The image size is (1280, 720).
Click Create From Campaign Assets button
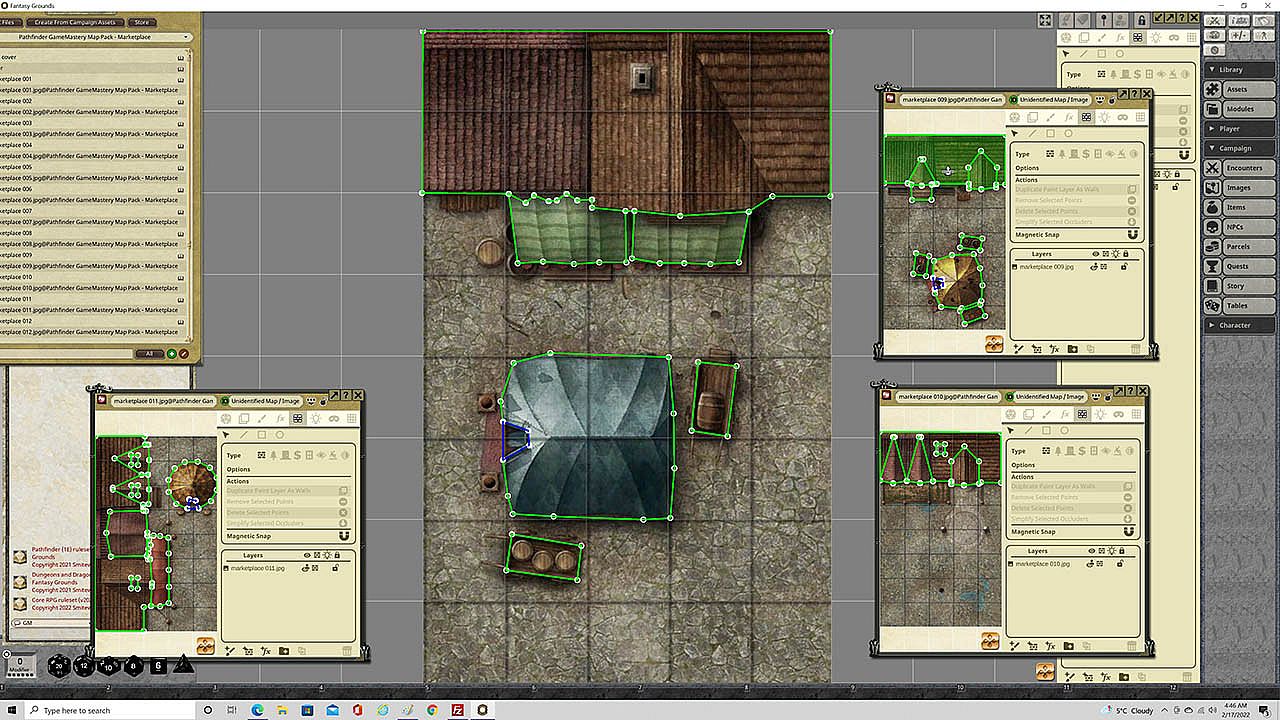[74, 22]
